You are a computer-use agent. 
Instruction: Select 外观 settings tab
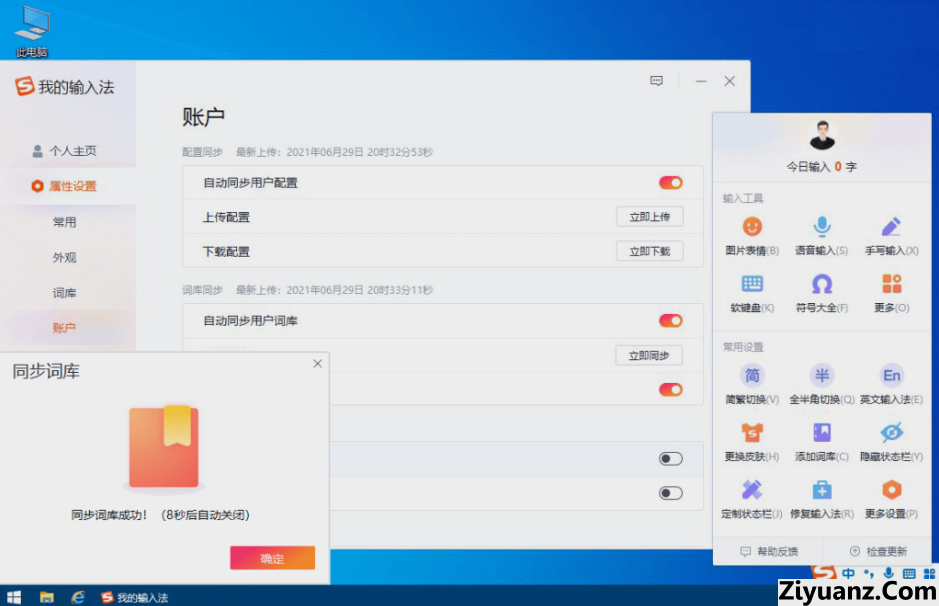pos(64,257)
